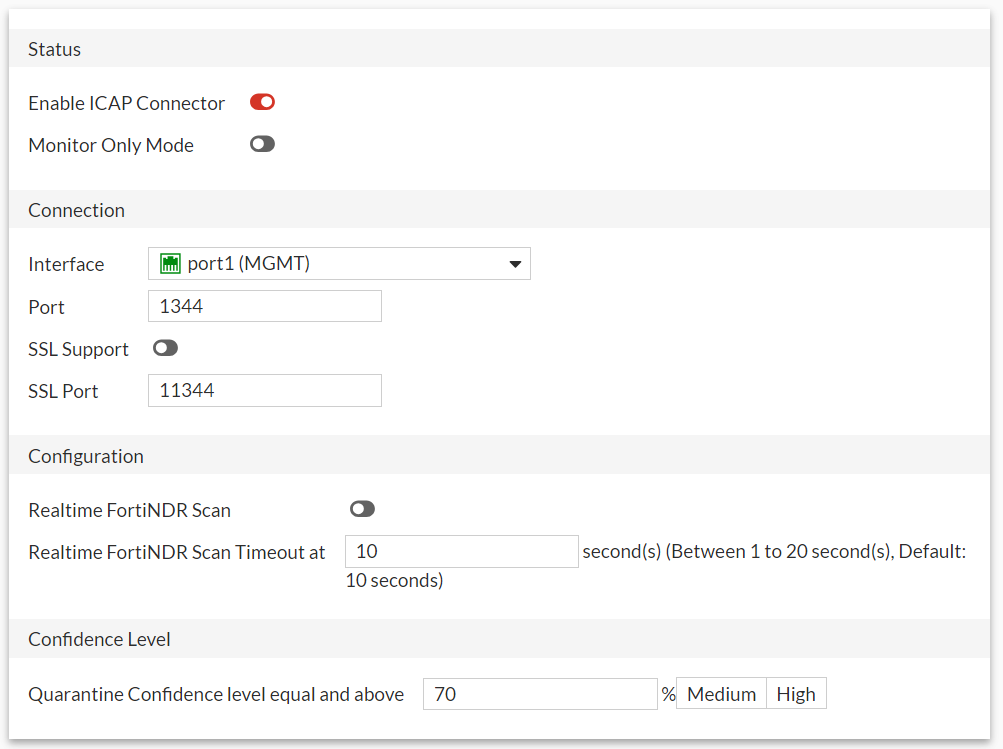
Task: Click the High confidence level button
Action: click(x=796, y=693)
